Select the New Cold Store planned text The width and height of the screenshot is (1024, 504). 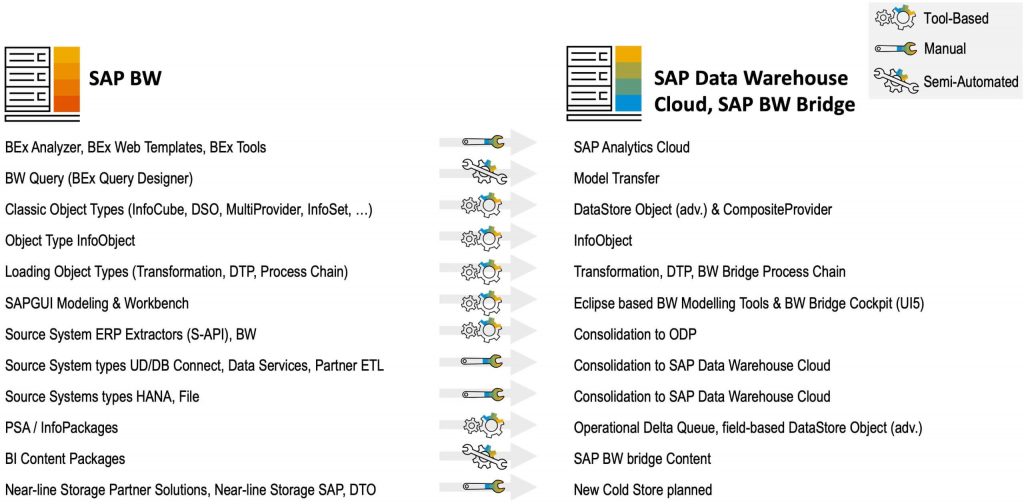[643, 490]
